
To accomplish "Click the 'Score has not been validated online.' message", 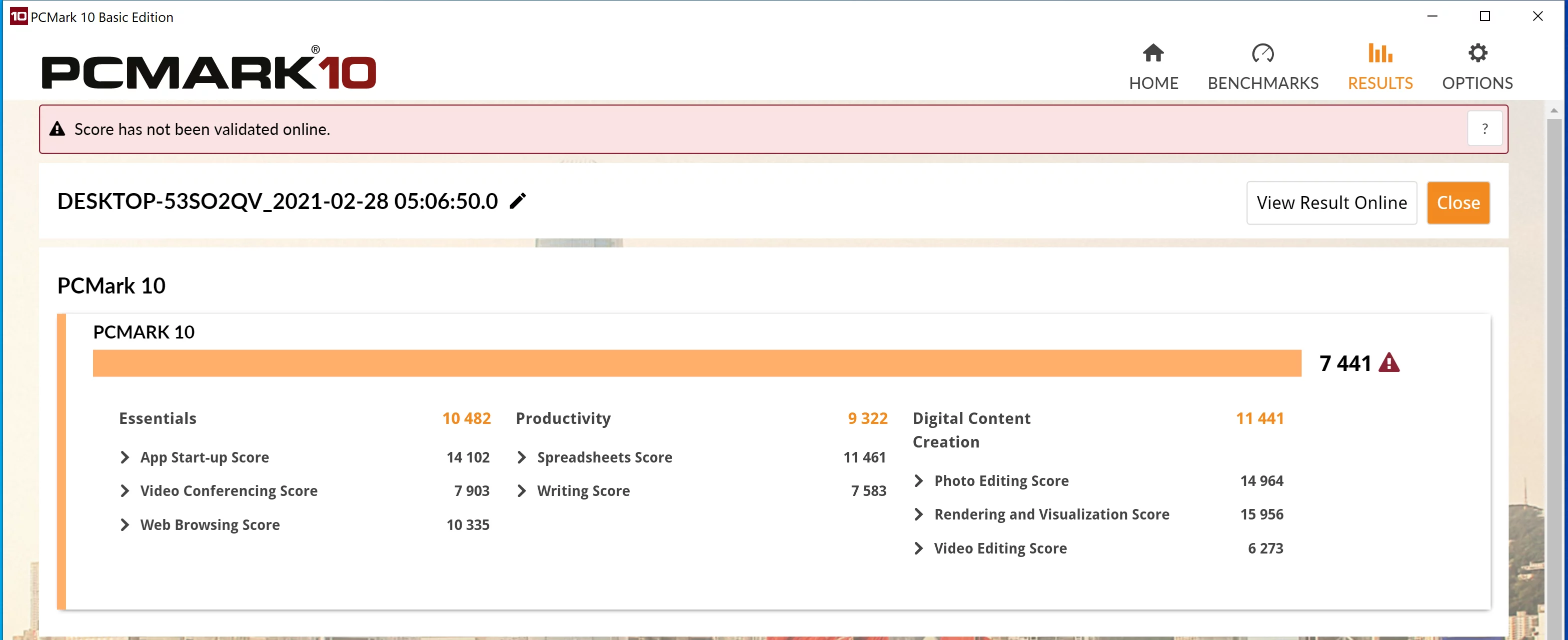I will (x=202, y=129).
